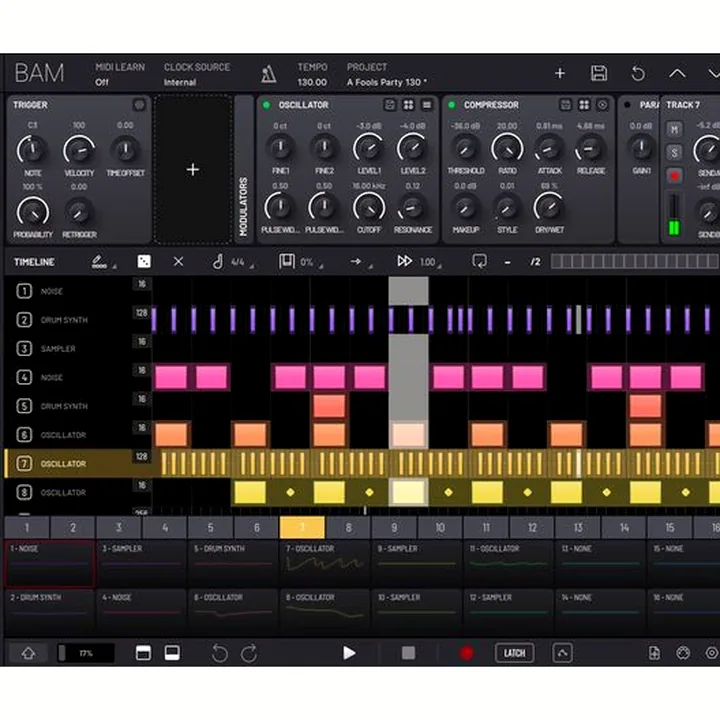The height and width of the screenshot is (720, 720).
Task: Click the minus loop length button
Action: pyautogui.click(x=507, y=262)
